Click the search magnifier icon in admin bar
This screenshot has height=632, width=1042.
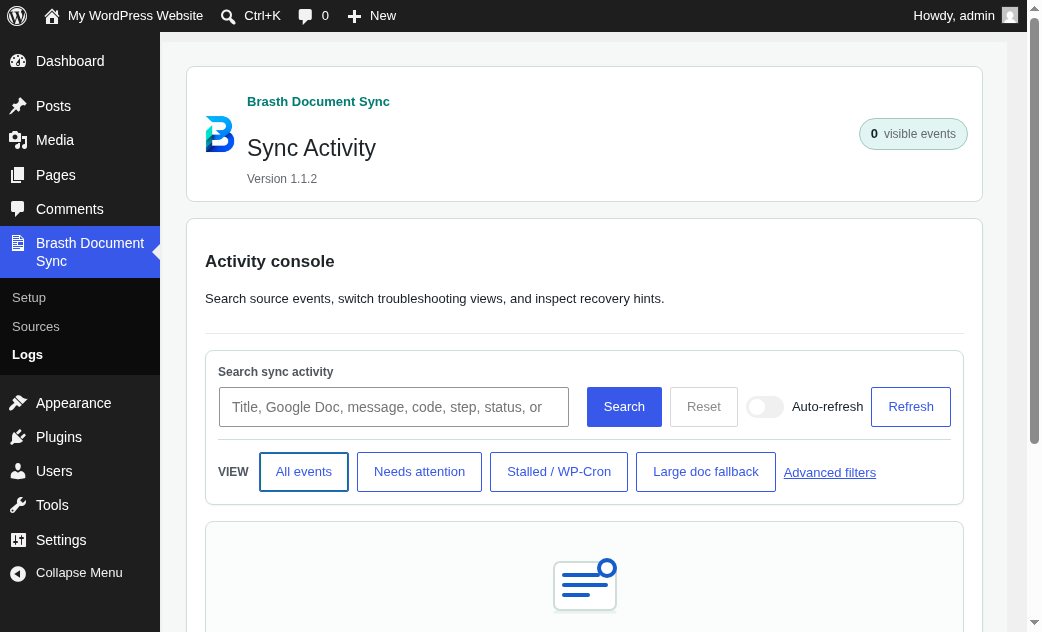tap(228, 16)
